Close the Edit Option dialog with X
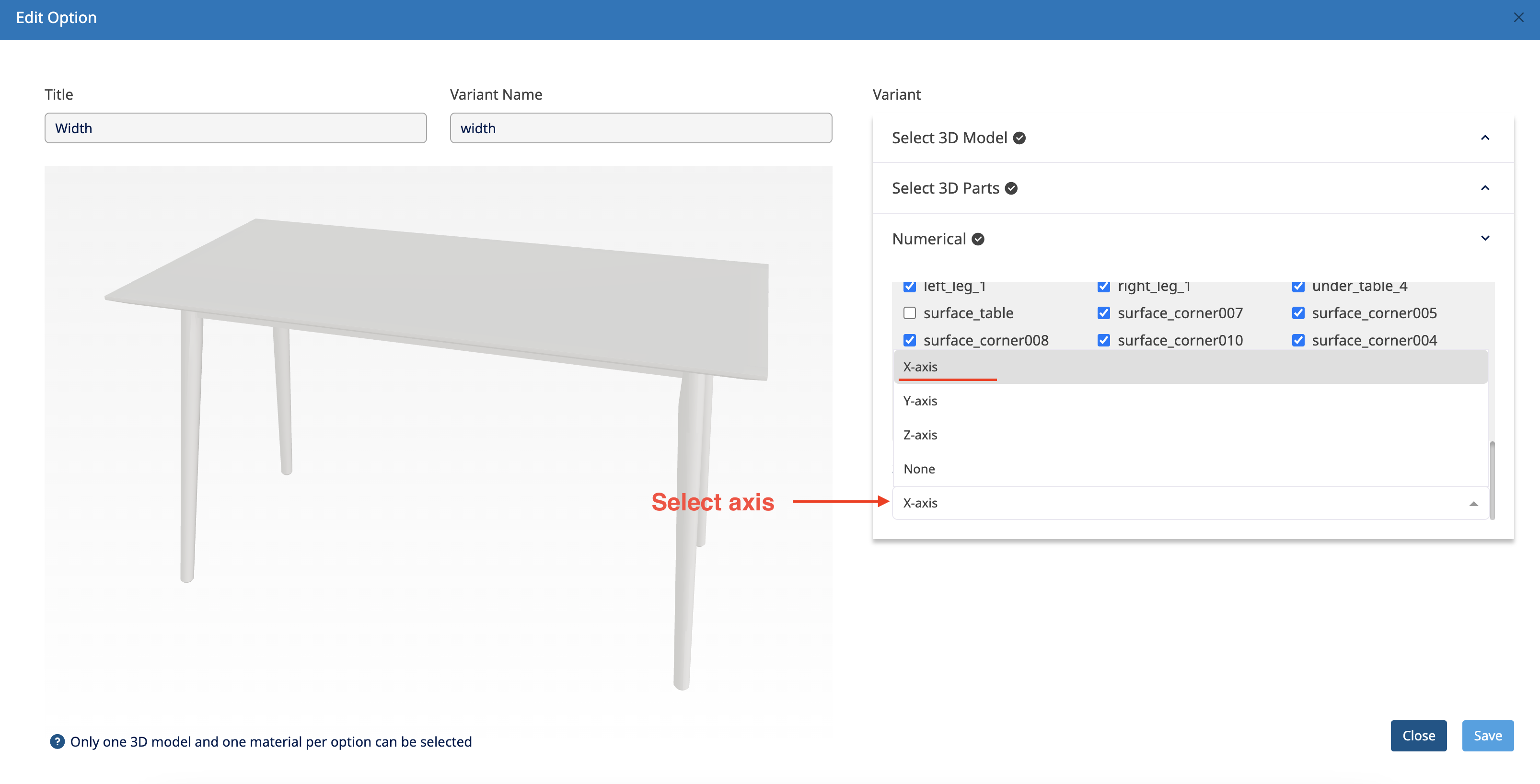The image size is (1540, 784). (1518, 17)
